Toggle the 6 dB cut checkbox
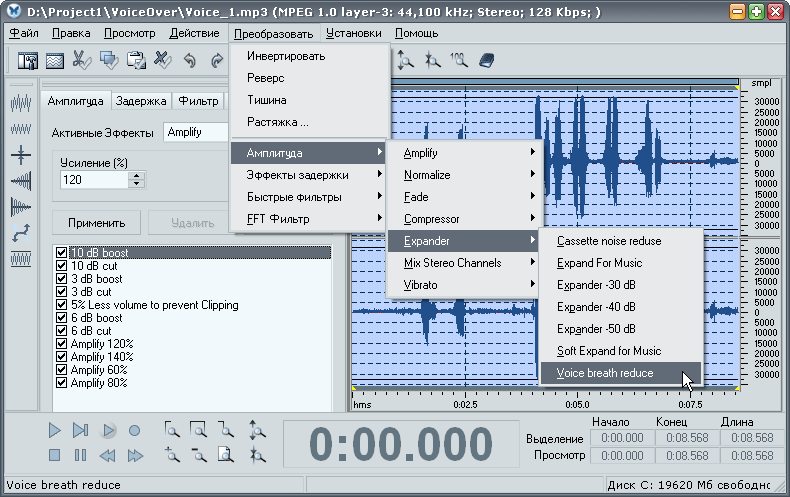 pos(61,331)
